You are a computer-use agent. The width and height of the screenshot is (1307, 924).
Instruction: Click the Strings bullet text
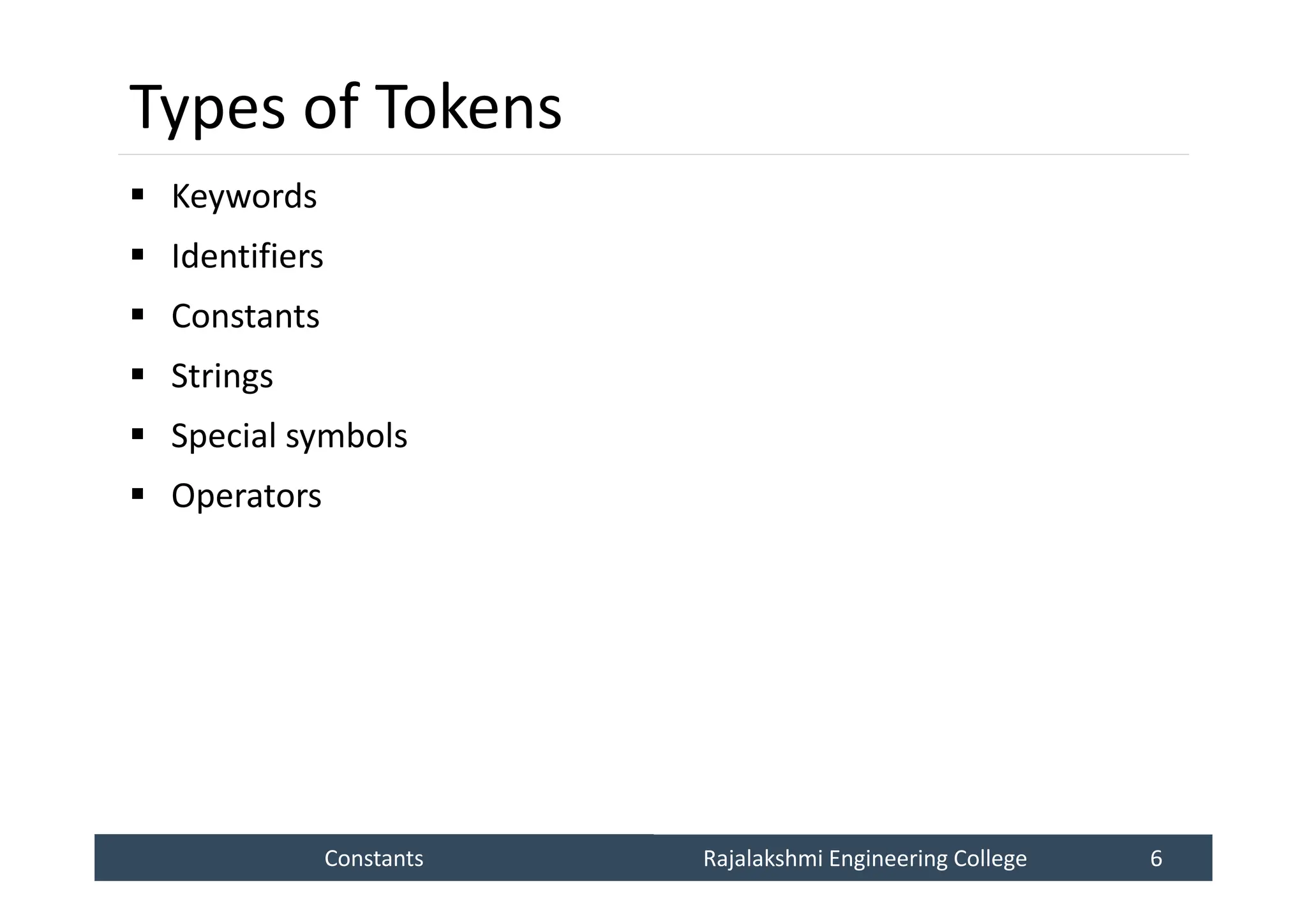pos(222,376)
